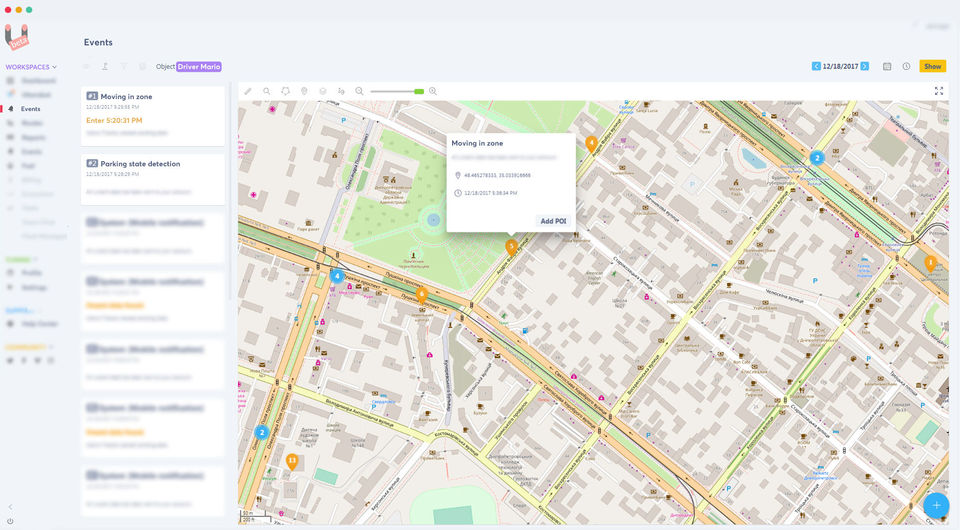Click the blue plus floating button
Image resolution: width=960 pixels, height=530 pixels.
pos(936,506)
